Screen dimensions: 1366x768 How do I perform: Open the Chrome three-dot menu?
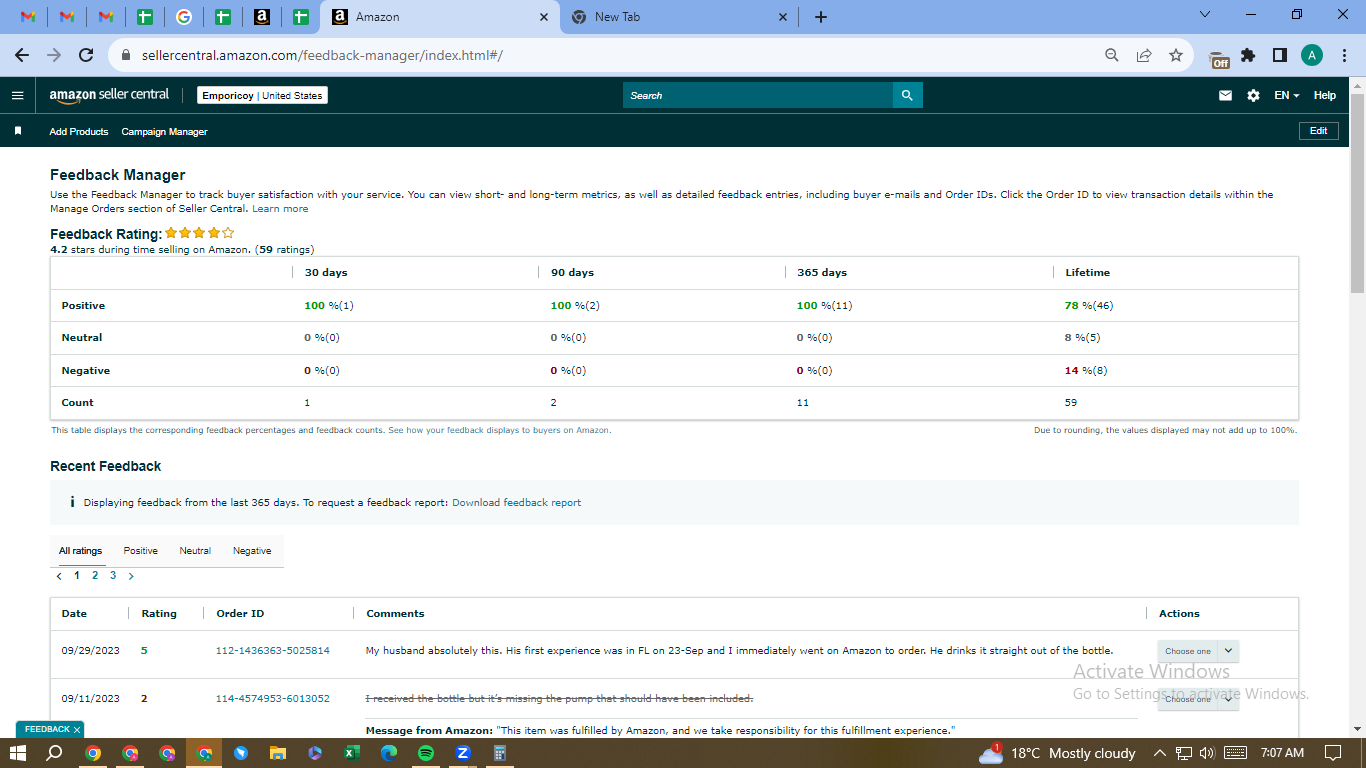pyautogui.click(x=1344, y=56)
